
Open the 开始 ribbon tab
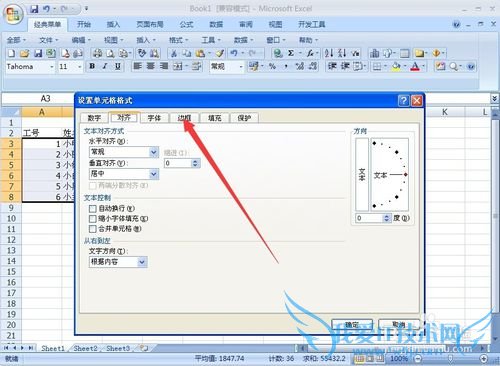click(84, 24)
